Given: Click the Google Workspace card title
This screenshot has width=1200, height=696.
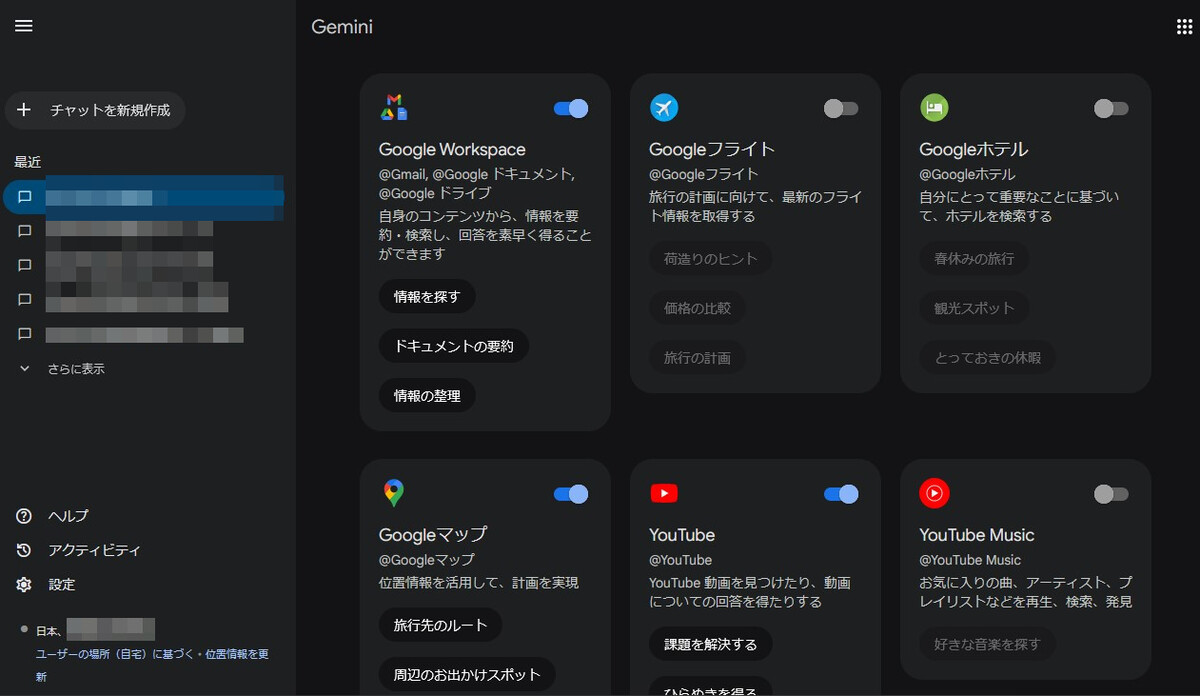Looking at the screenshot, I should (452, 149).
